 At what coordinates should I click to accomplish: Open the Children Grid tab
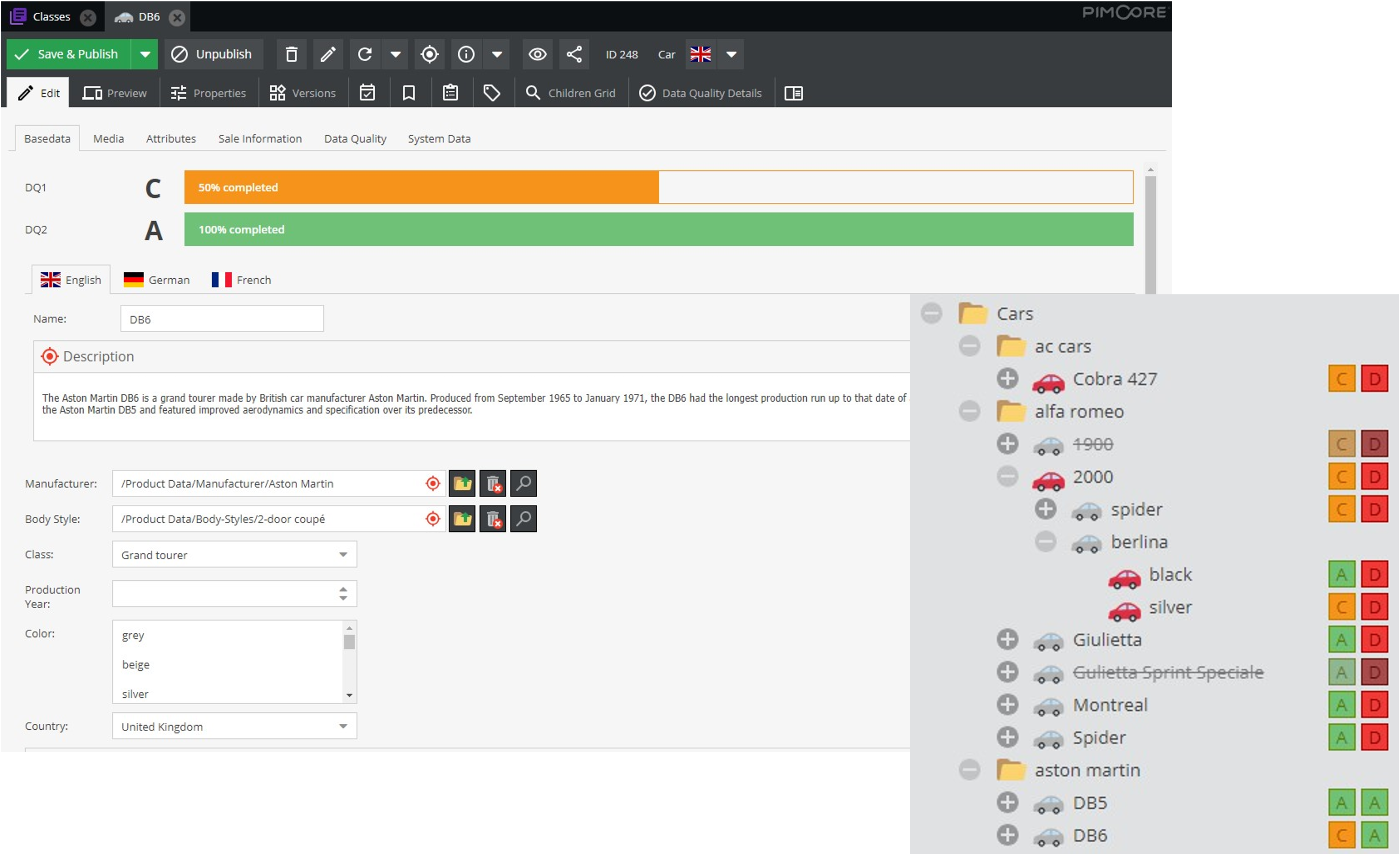coord(571,93)
